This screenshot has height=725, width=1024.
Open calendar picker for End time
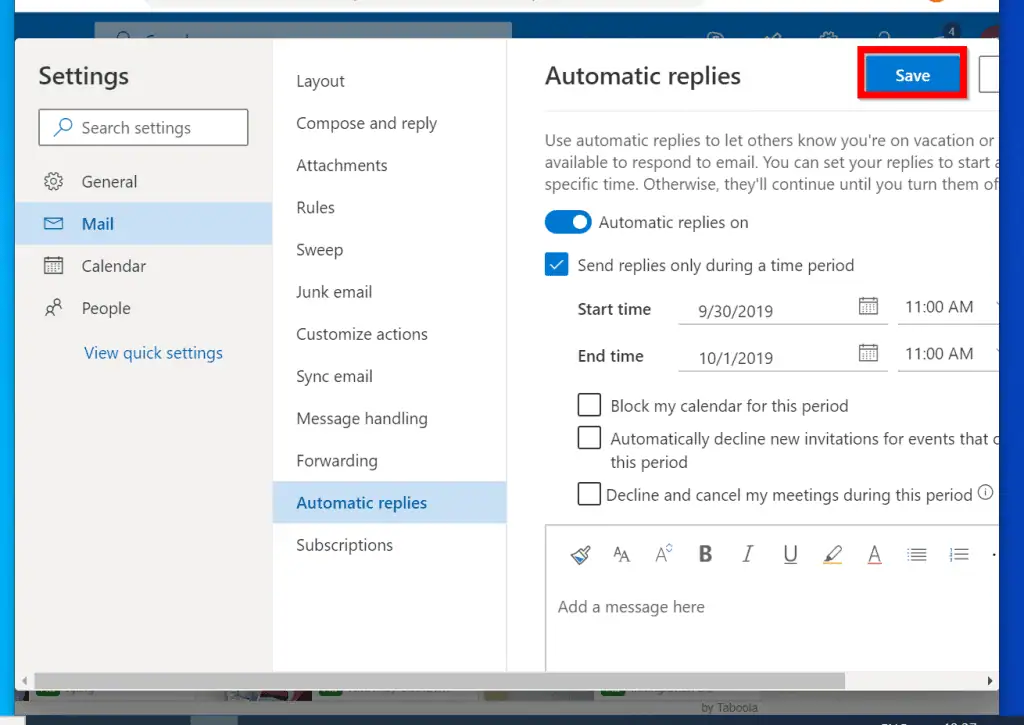coord(868,353)
